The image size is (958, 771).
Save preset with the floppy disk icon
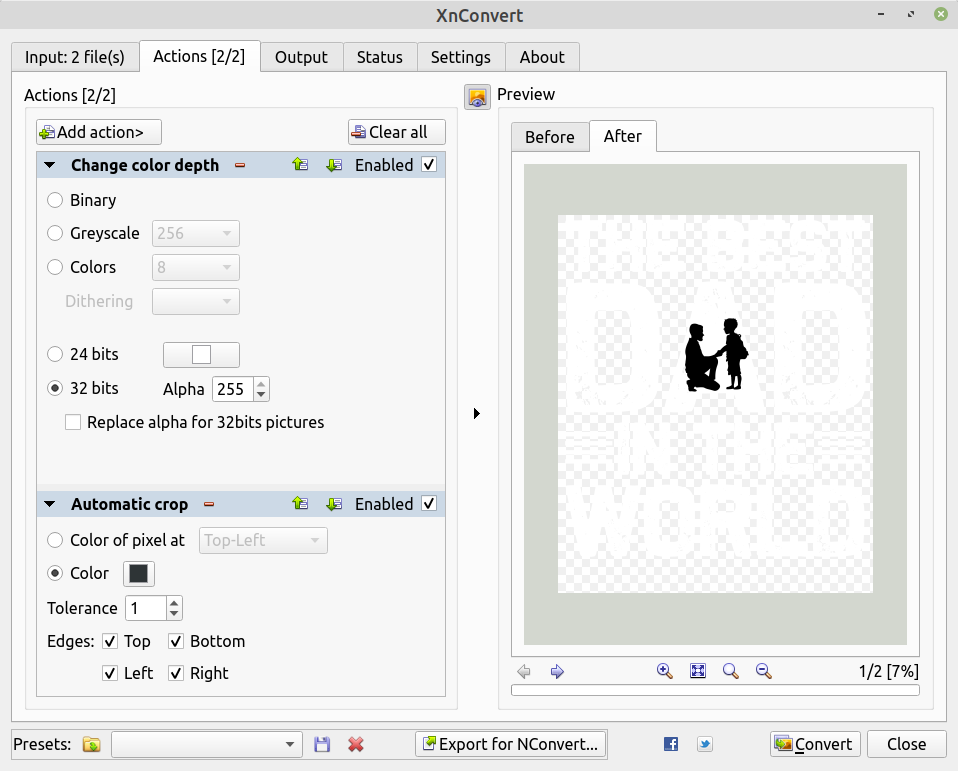point(322,744)
